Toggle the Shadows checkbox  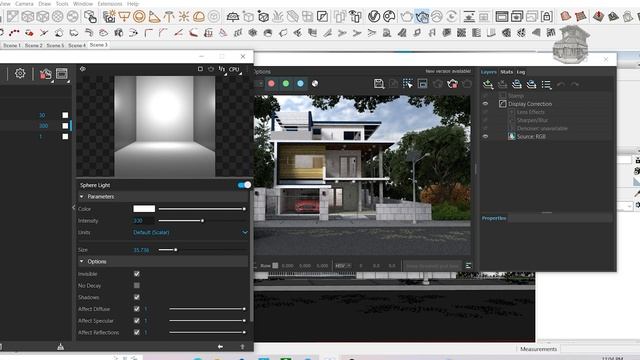137,297
